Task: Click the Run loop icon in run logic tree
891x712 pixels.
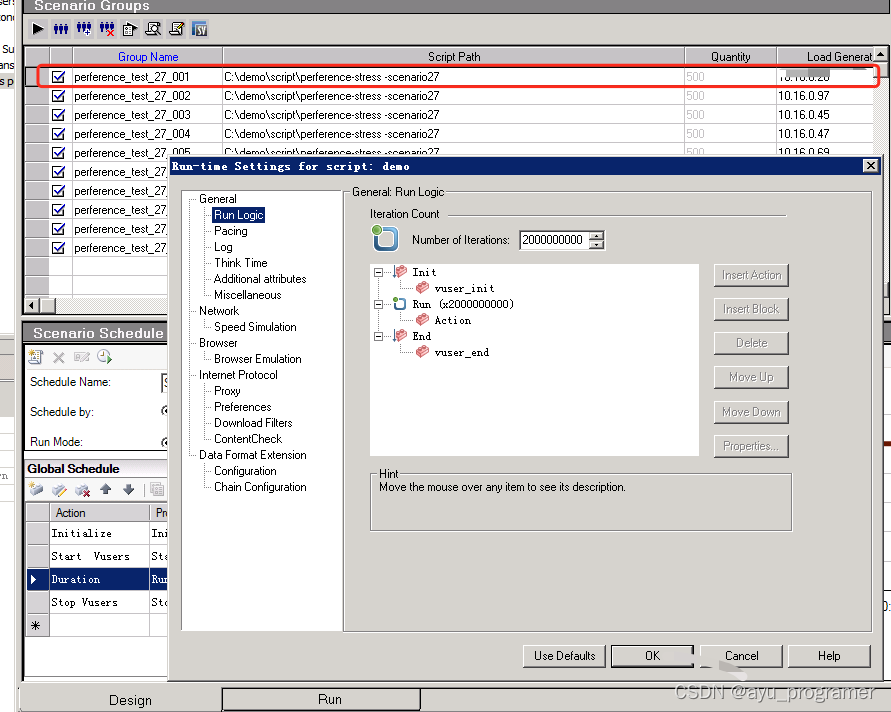Action: [400, 303]
